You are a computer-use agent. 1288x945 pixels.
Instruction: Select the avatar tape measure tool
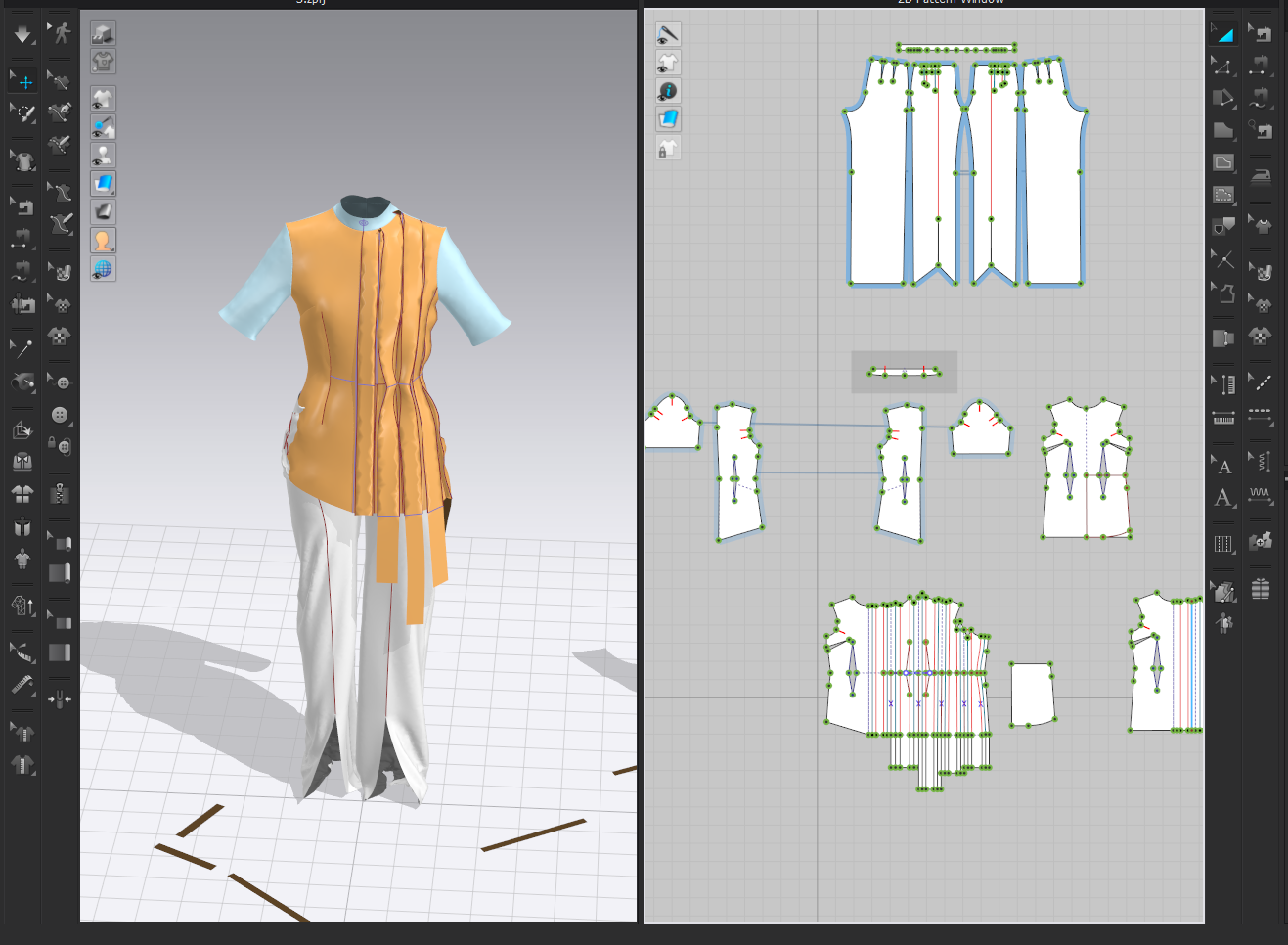click(22, 686)
